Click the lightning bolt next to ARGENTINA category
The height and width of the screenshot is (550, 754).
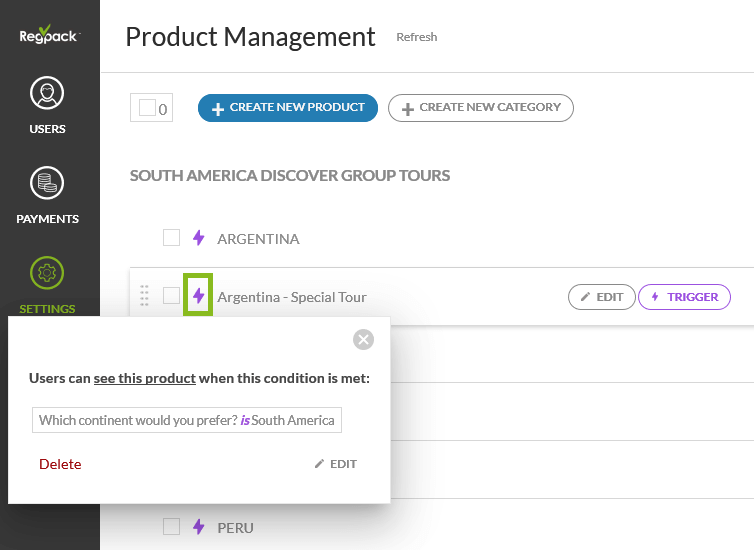198,238
